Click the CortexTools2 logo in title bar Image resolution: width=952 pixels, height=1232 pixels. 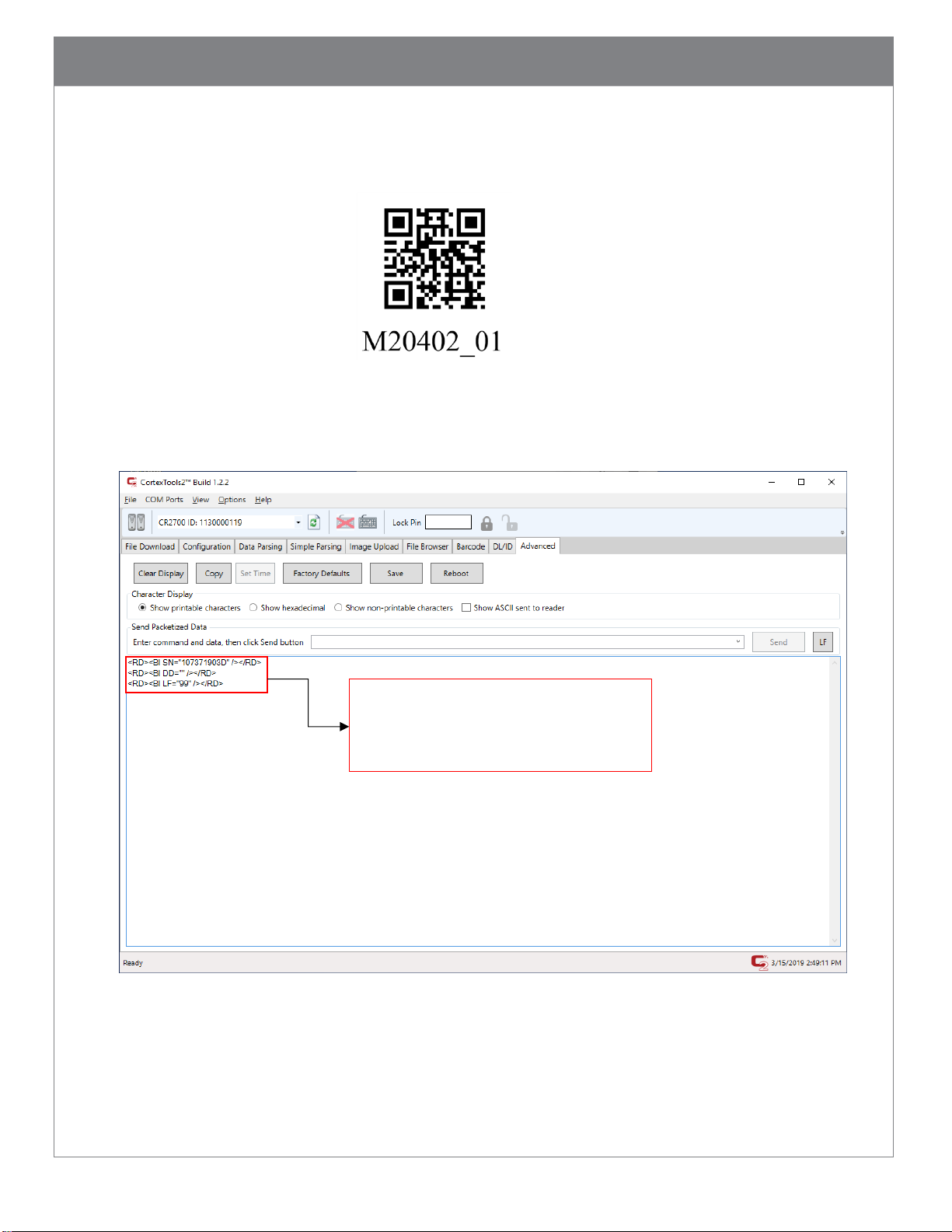click(x=131, y=482)
